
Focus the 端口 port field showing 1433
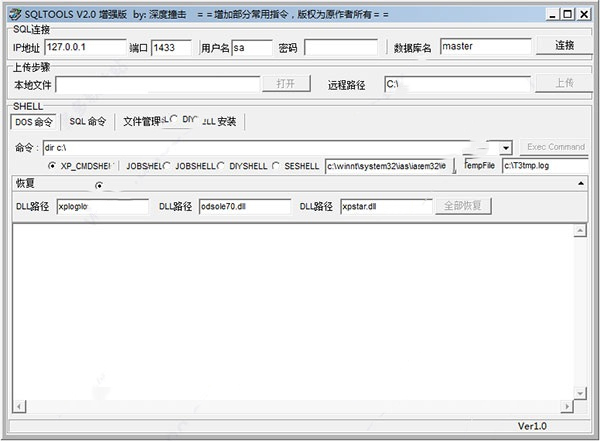(171, 48)
